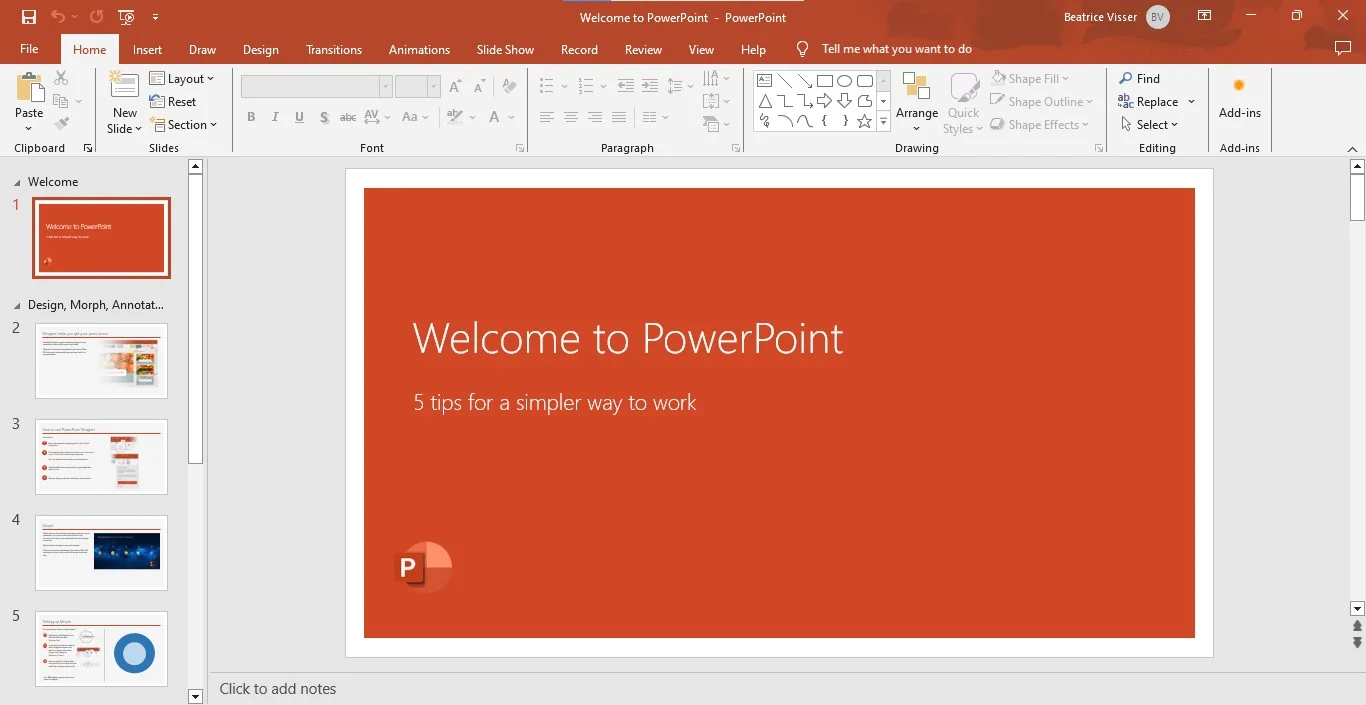The width and height of the screenshot is (1366, 705).
Task: Open the Select dropdown in Editing
Action: [x=1150, y=124]
